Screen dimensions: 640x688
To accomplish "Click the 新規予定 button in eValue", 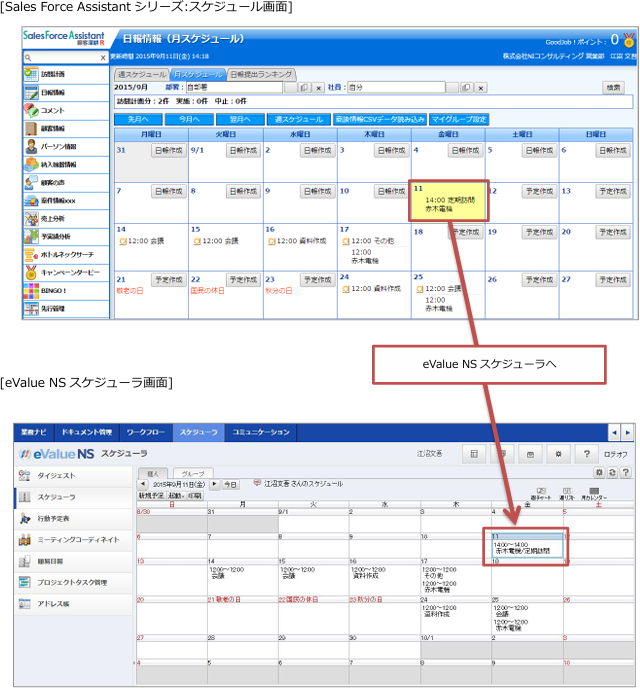I will [x=151, y=496].
